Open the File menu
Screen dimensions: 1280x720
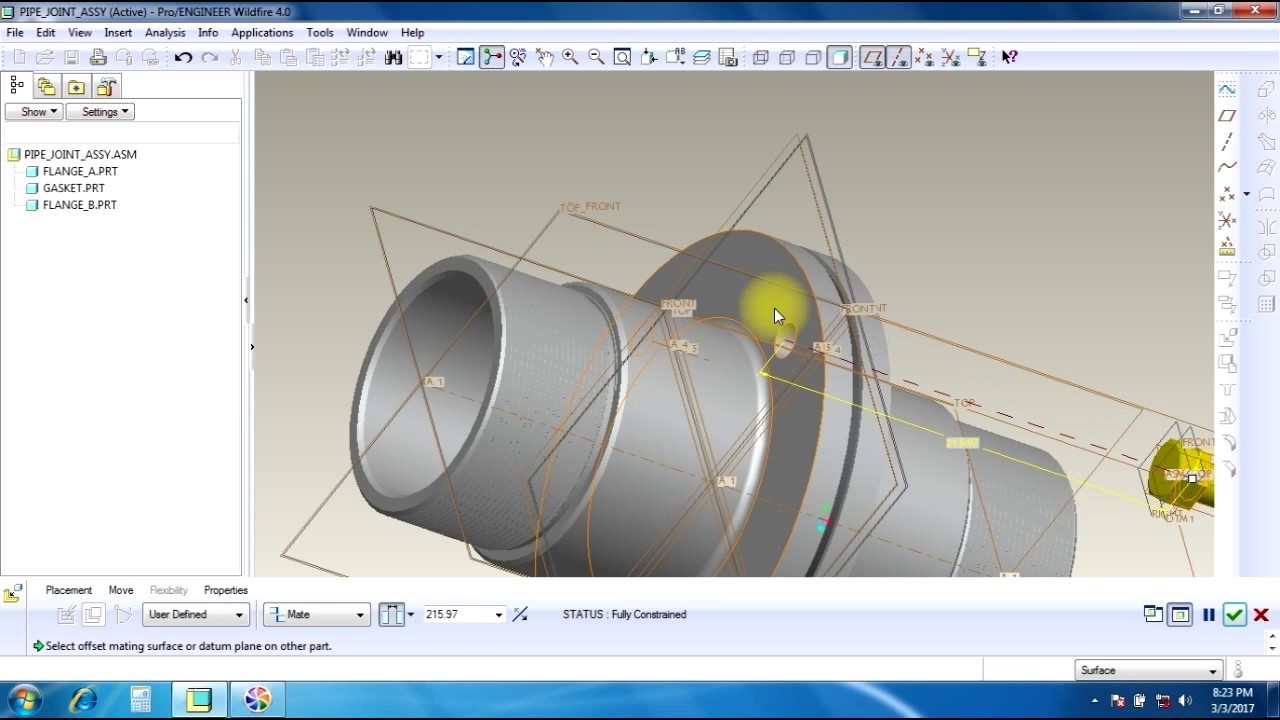pyautogui.click(x=15, y=32)
